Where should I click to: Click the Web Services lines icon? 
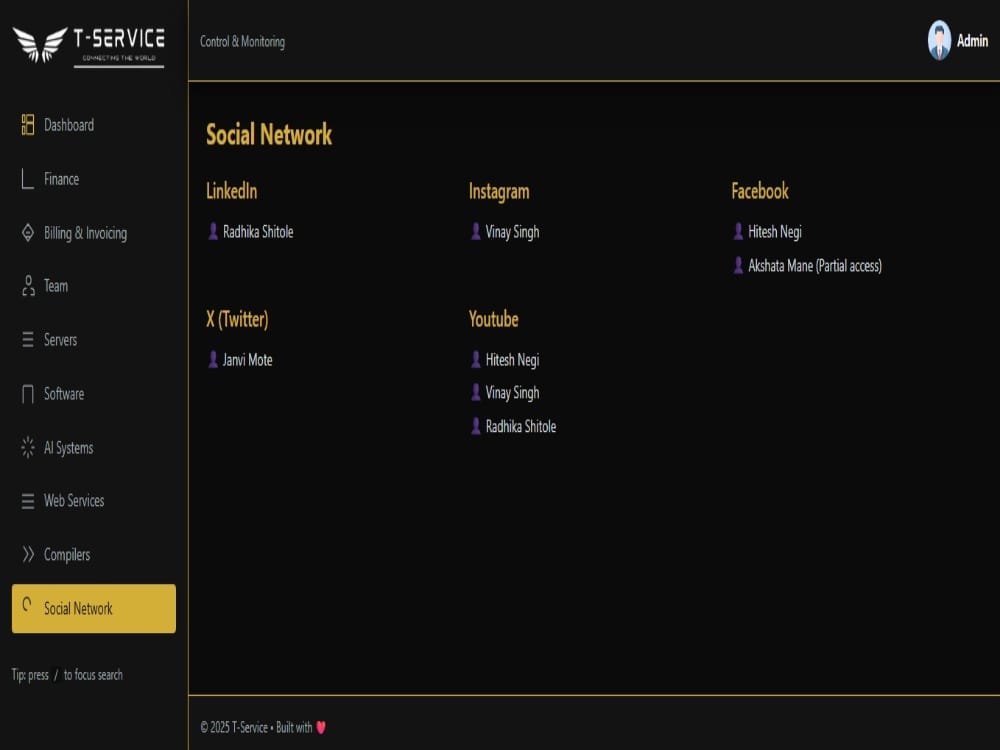click(27, 501)
